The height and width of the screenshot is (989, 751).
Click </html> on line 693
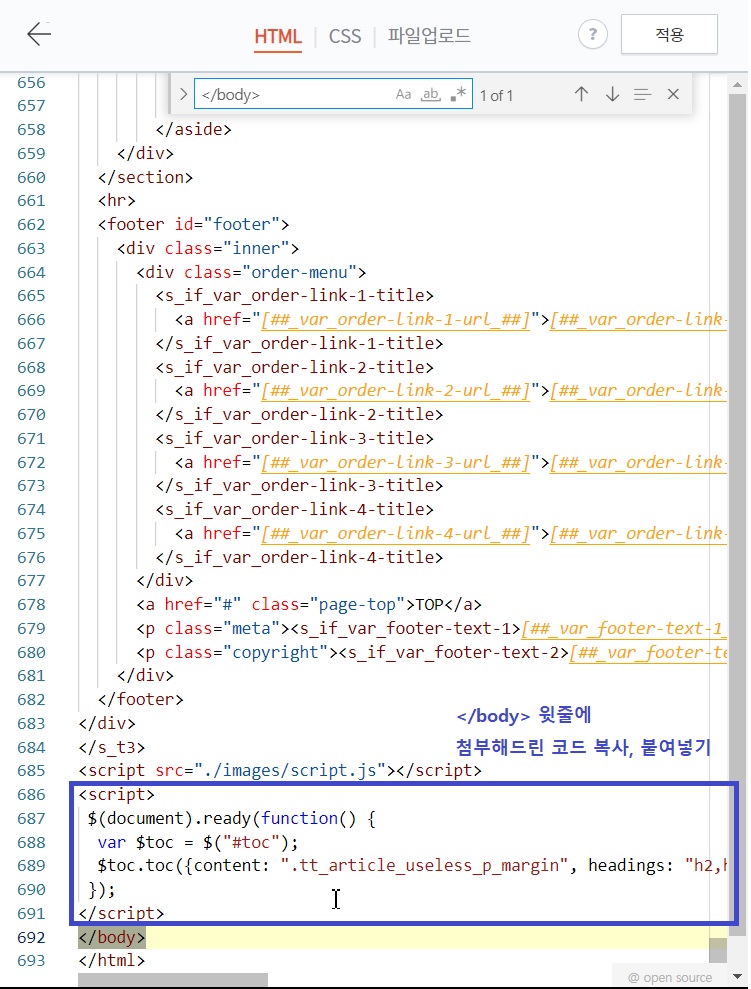coord(112,961)
